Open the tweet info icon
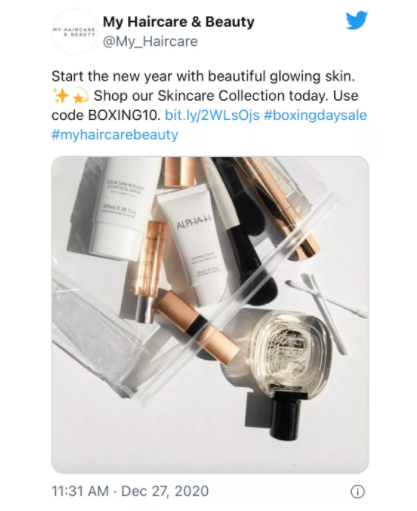 pyautogui.click(x=358, y=491)
